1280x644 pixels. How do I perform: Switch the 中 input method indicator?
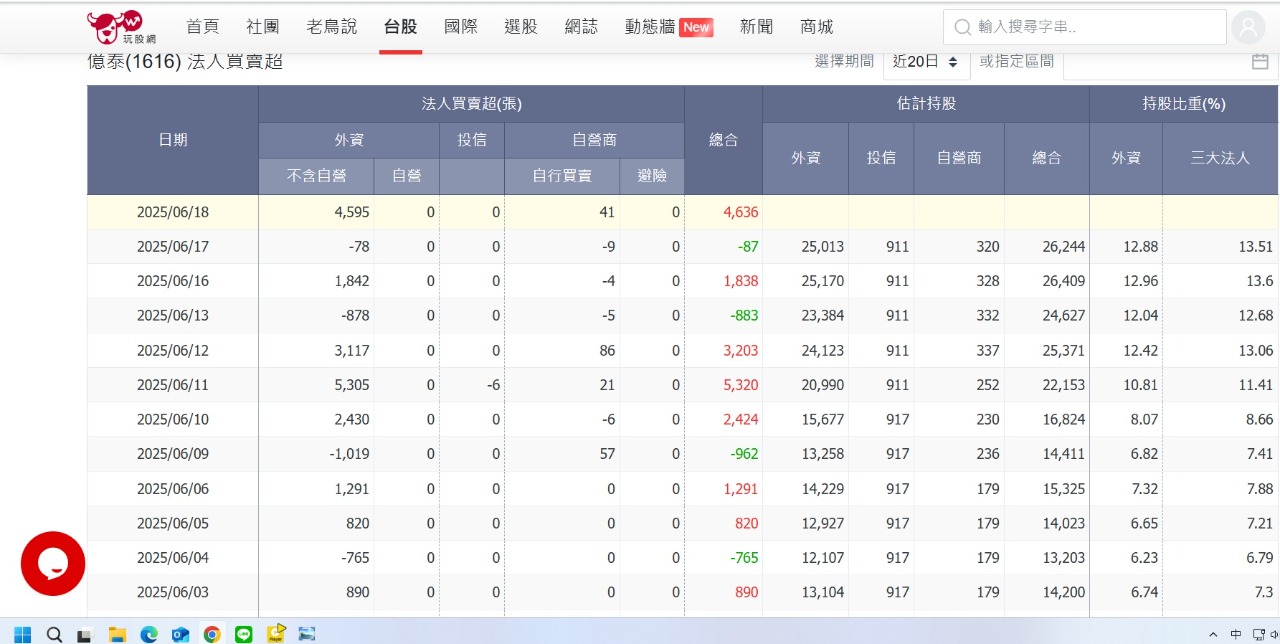pos(1236,634)
